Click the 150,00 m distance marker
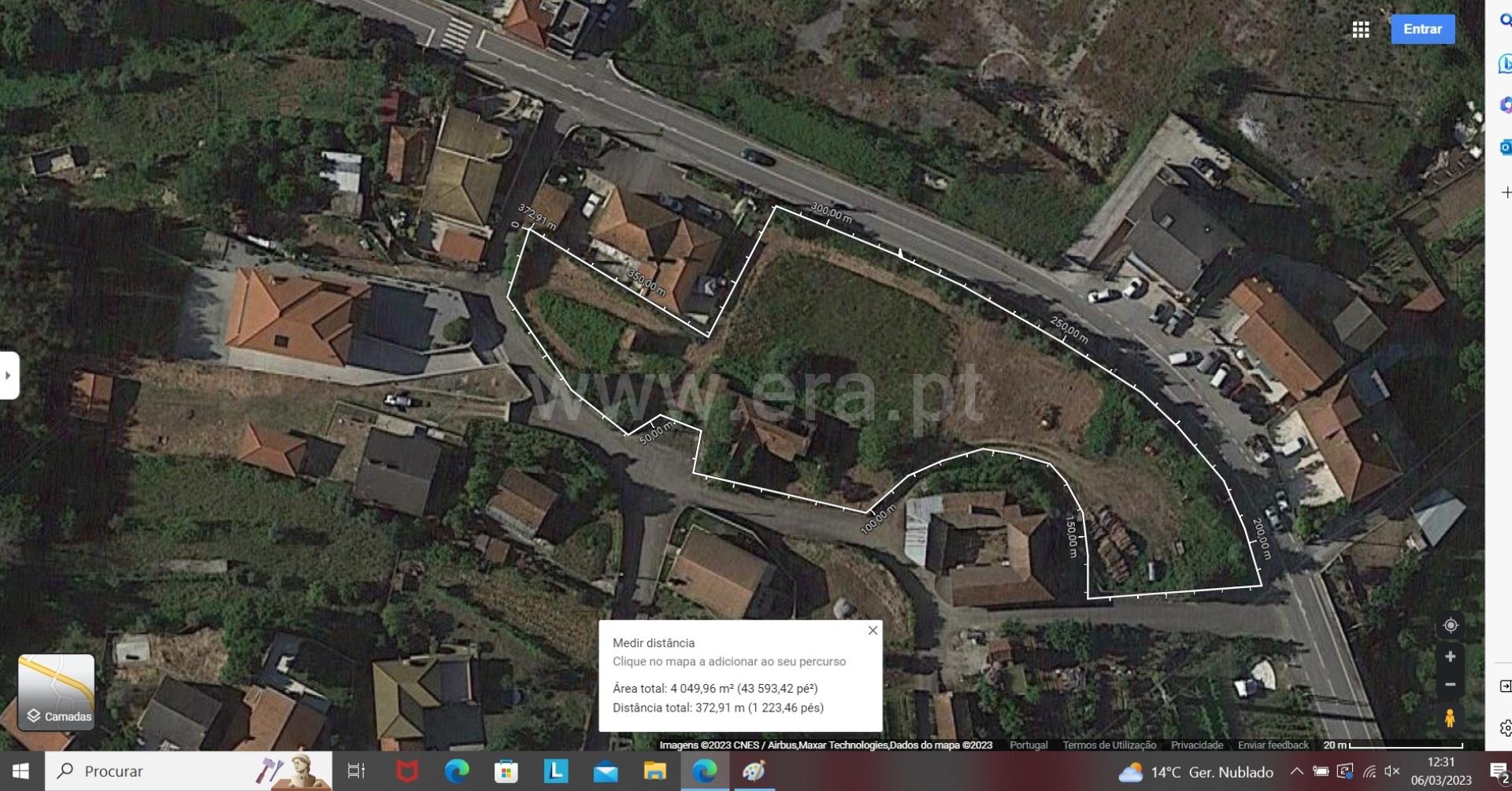Screen dimensions: 1512x791 point(1071,535)
